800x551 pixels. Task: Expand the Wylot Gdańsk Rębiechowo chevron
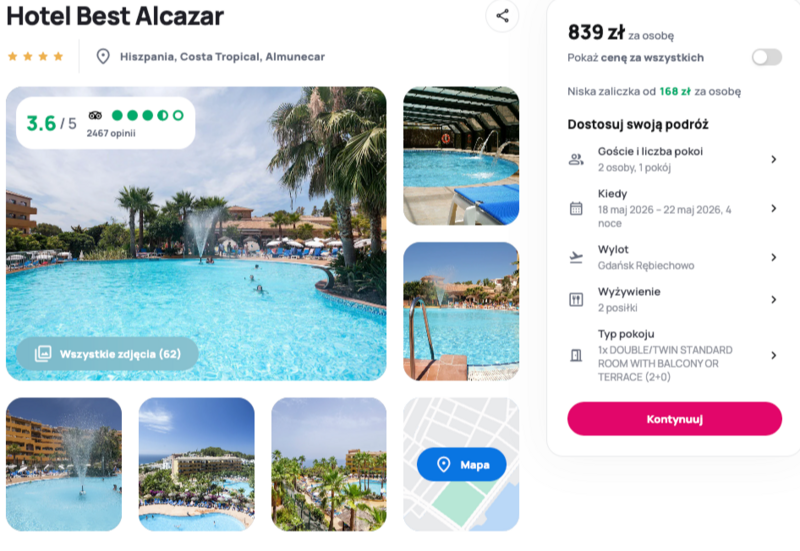coord(773,257)
